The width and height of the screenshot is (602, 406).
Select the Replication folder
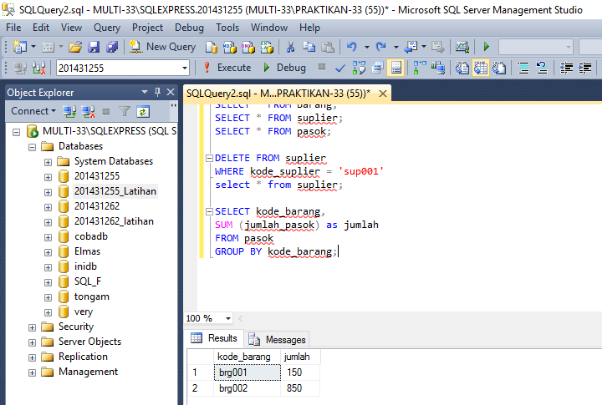tap(83, 357)
